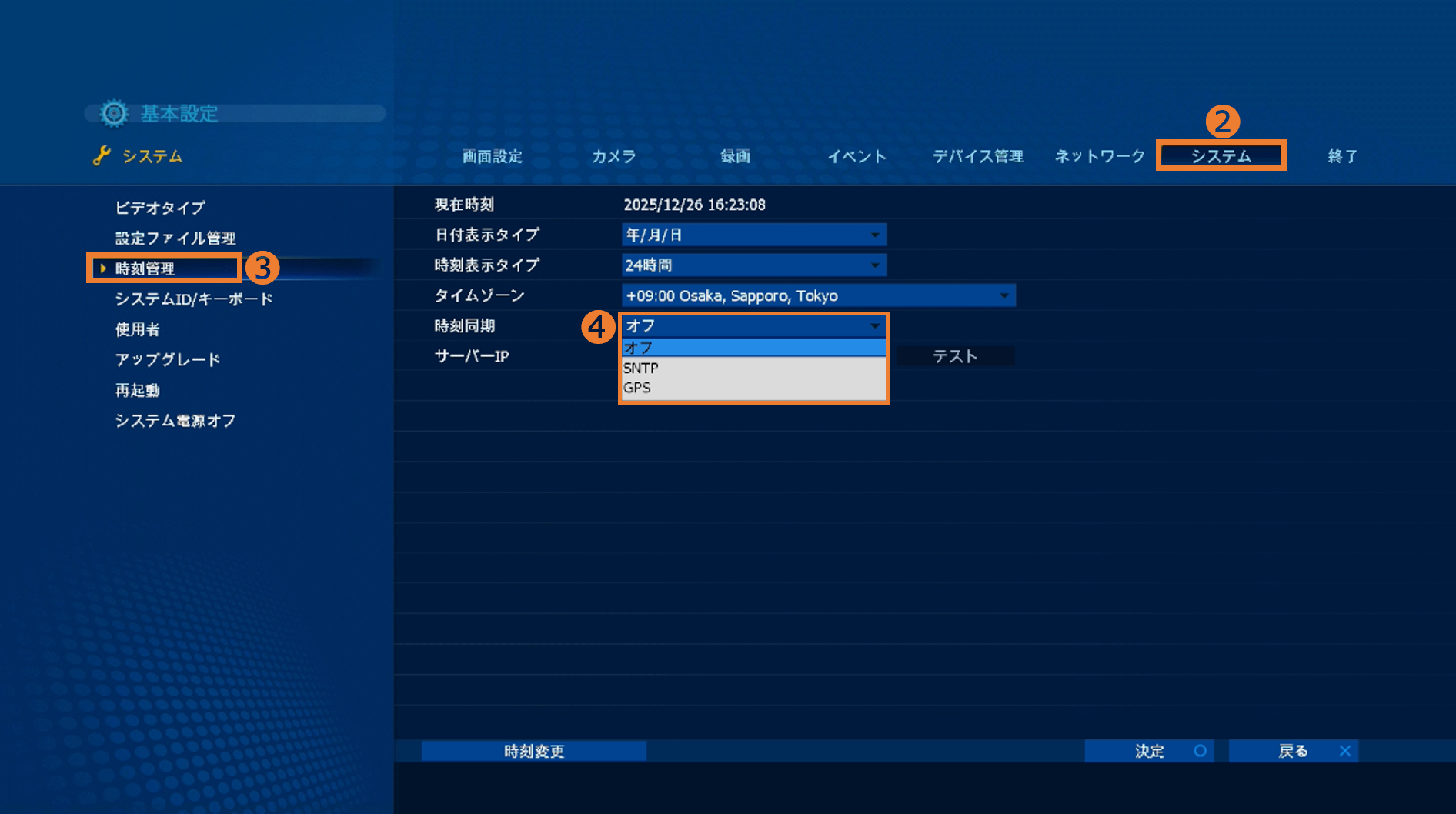This screenshot has height=814, width=1456.
Task: Select アップグレード from the side menu
Action: point(168,360)
